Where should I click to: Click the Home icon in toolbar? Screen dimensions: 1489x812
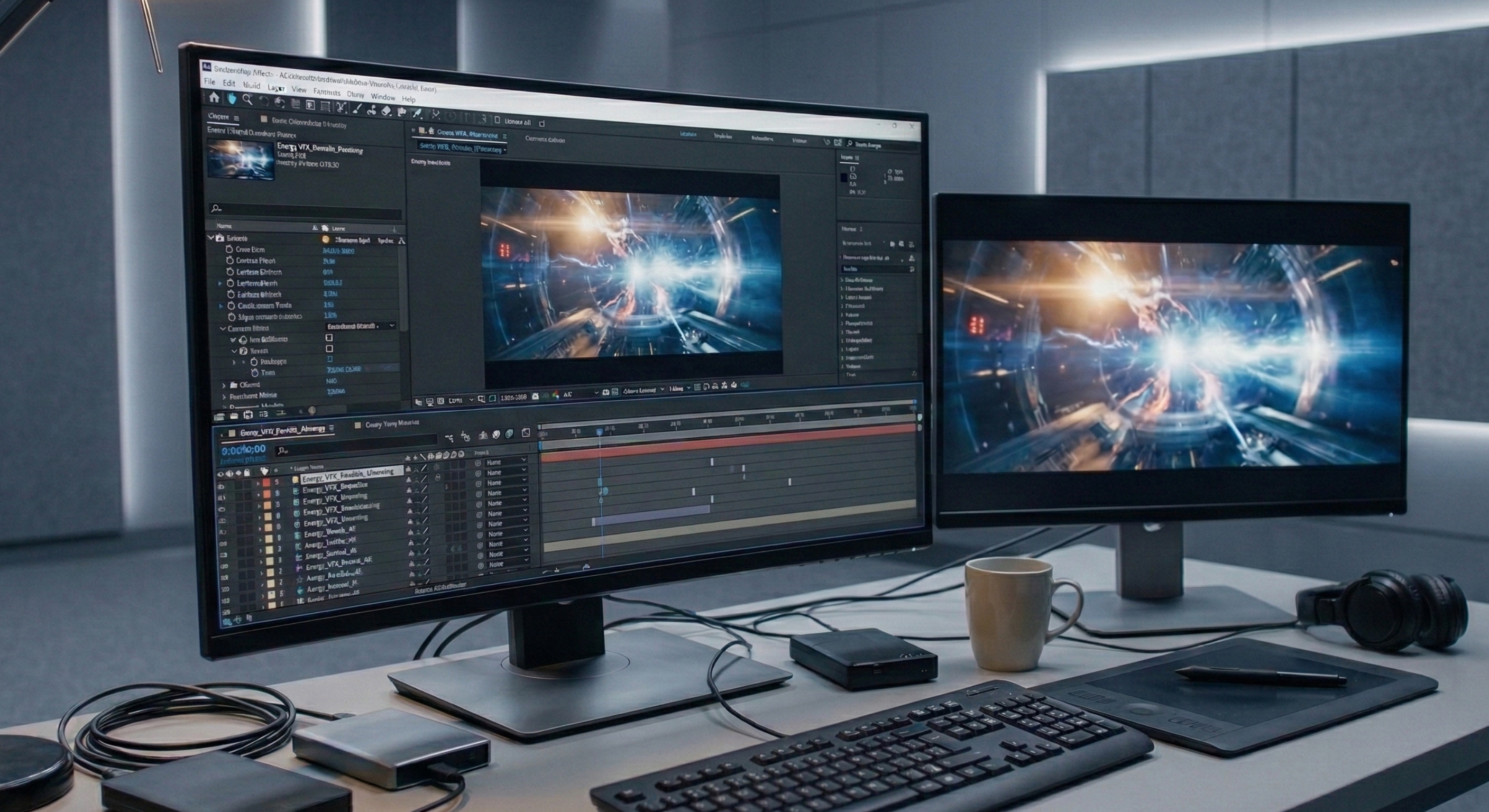(215, 98)
